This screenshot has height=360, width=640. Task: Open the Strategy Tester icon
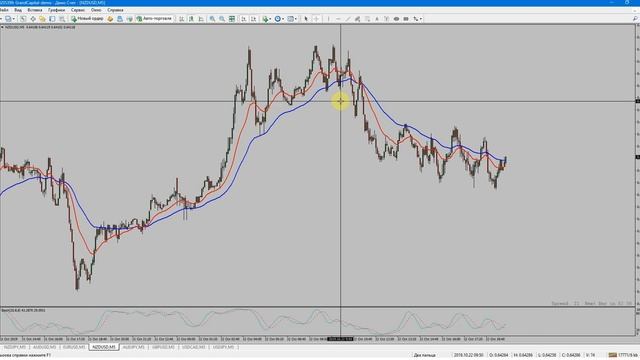[x=62, y=19]
